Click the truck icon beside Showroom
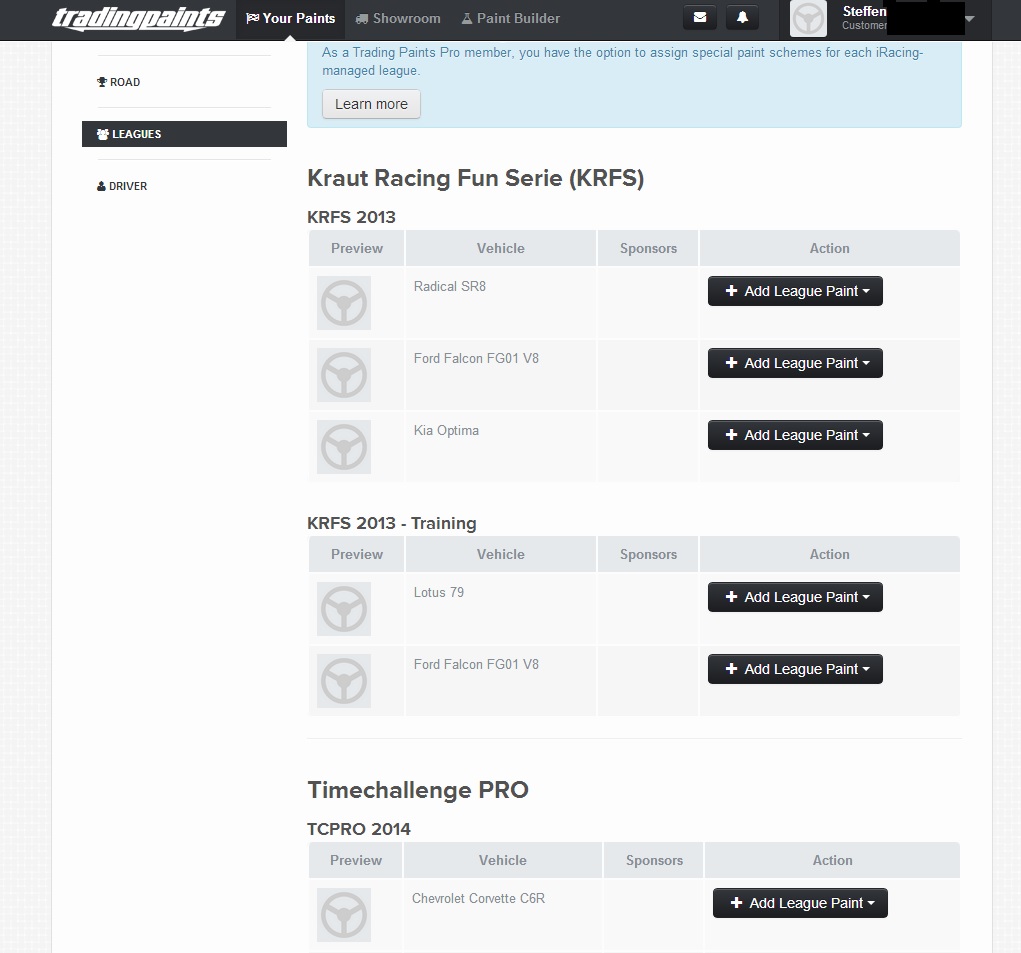Image resolution: width=1021 pixels, height=953 pixels. pos(362,19)
